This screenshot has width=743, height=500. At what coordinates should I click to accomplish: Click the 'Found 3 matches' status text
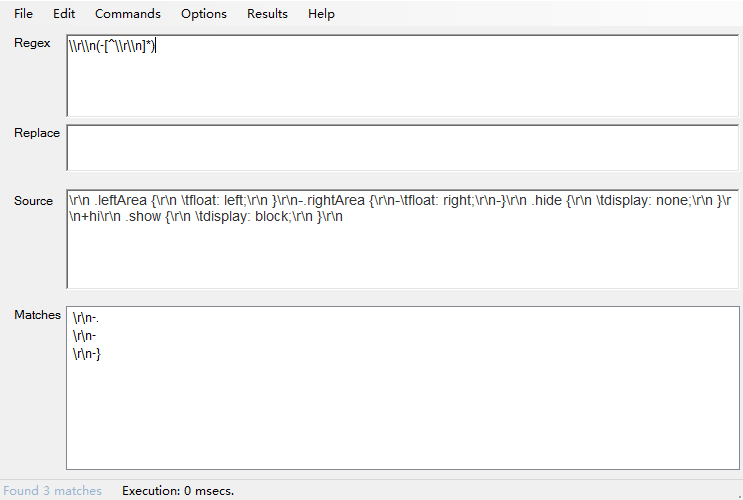coord(53,491)
